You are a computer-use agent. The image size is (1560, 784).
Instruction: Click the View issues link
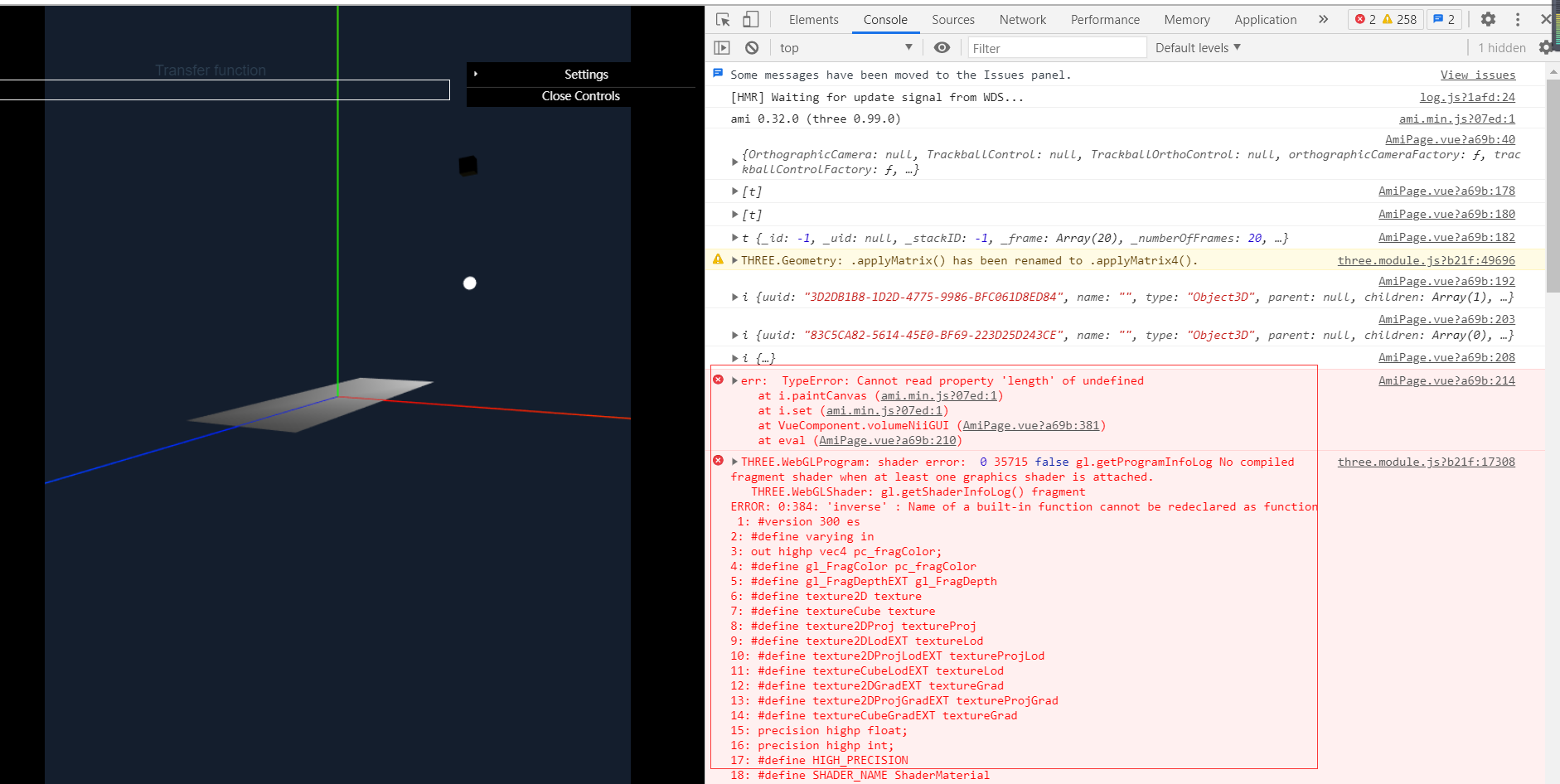pyautogui.click(x=1477, y=75)
